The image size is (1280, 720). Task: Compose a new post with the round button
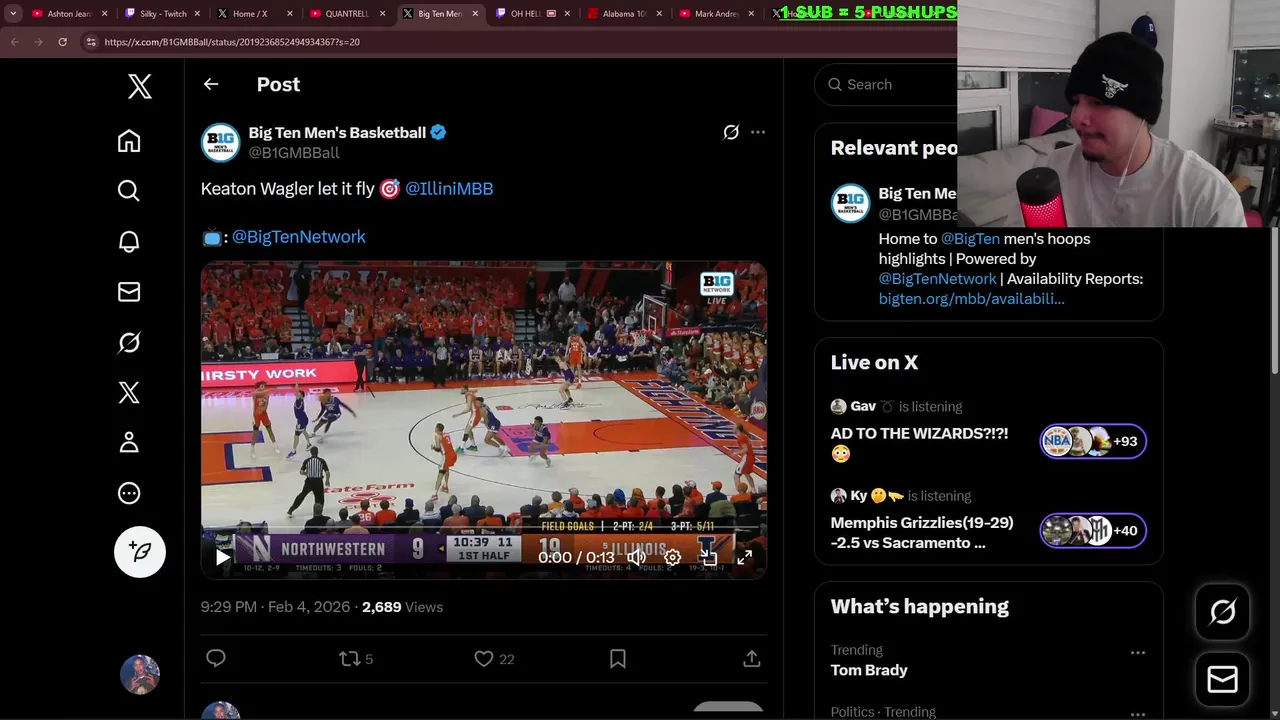tap(140, 551)
